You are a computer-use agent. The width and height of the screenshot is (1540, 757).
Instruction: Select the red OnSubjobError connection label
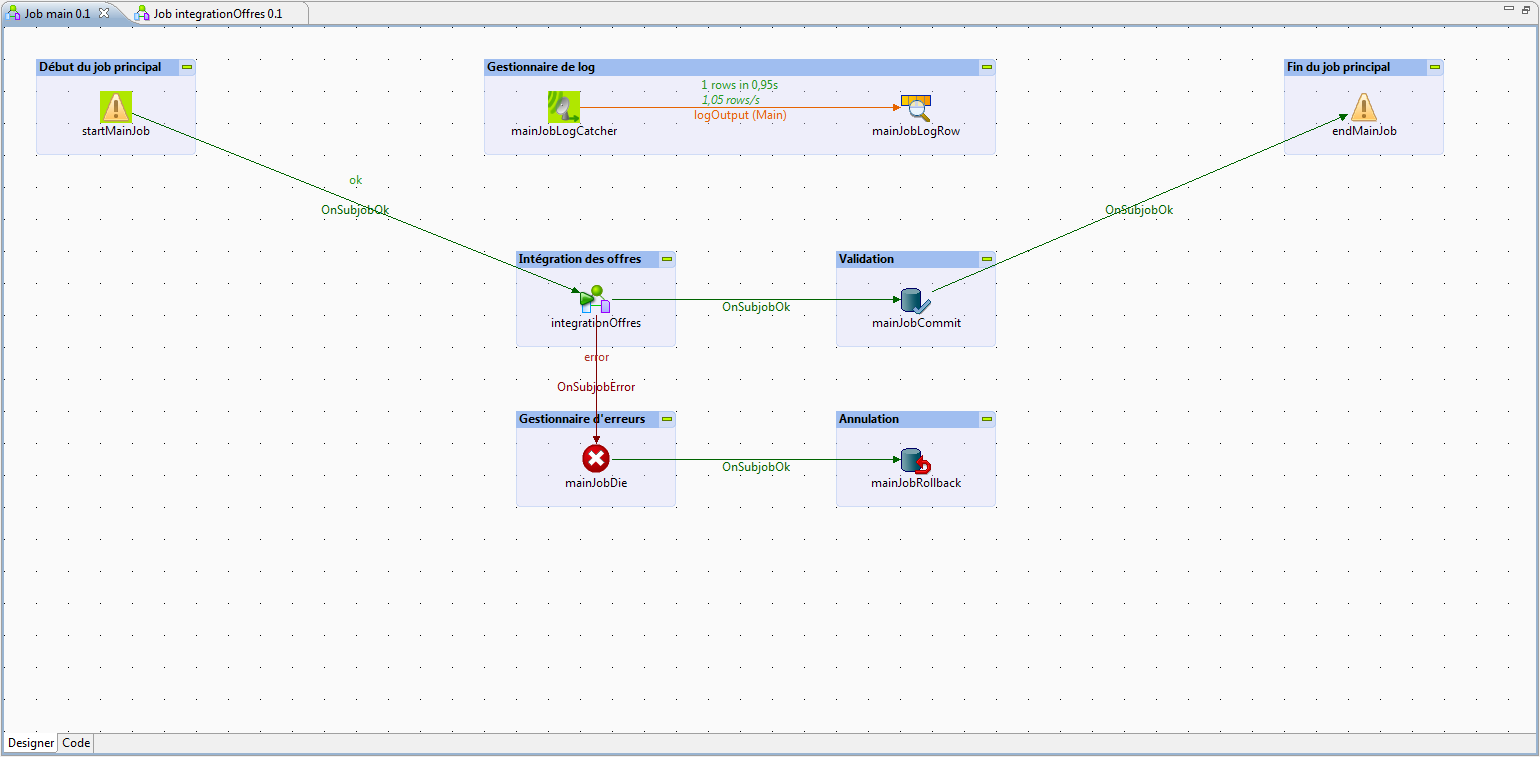tap(596, 387)
